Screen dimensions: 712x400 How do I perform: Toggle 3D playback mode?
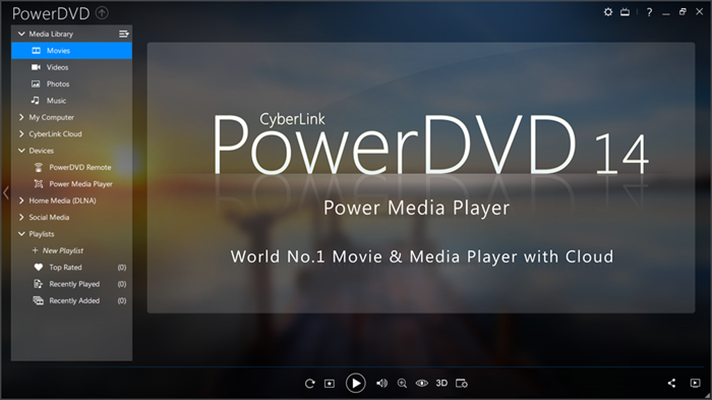tap(442, 383)
